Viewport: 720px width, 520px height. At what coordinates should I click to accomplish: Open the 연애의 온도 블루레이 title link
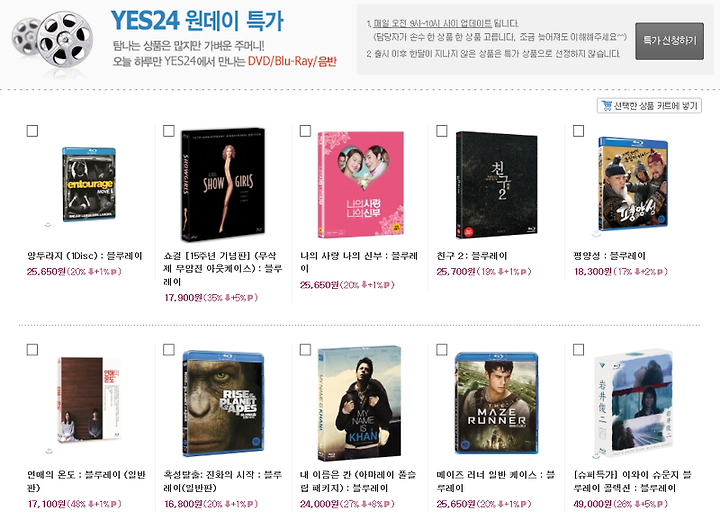pyautogui.click(x=86, y=481)
